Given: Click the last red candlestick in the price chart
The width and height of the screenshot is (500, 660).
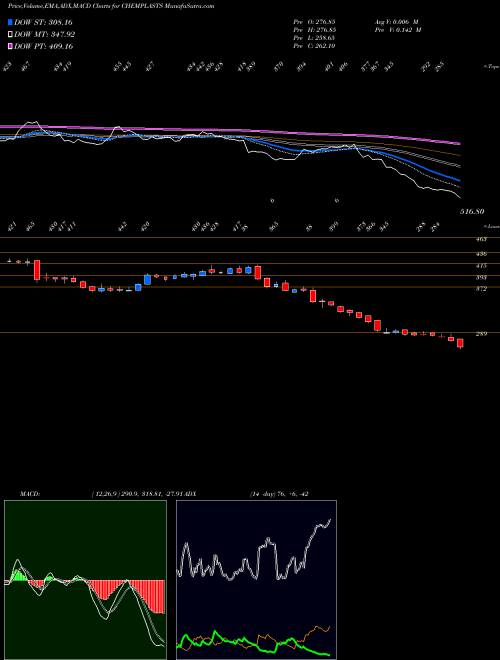Looking at the screenshot, I should [460, 343].
